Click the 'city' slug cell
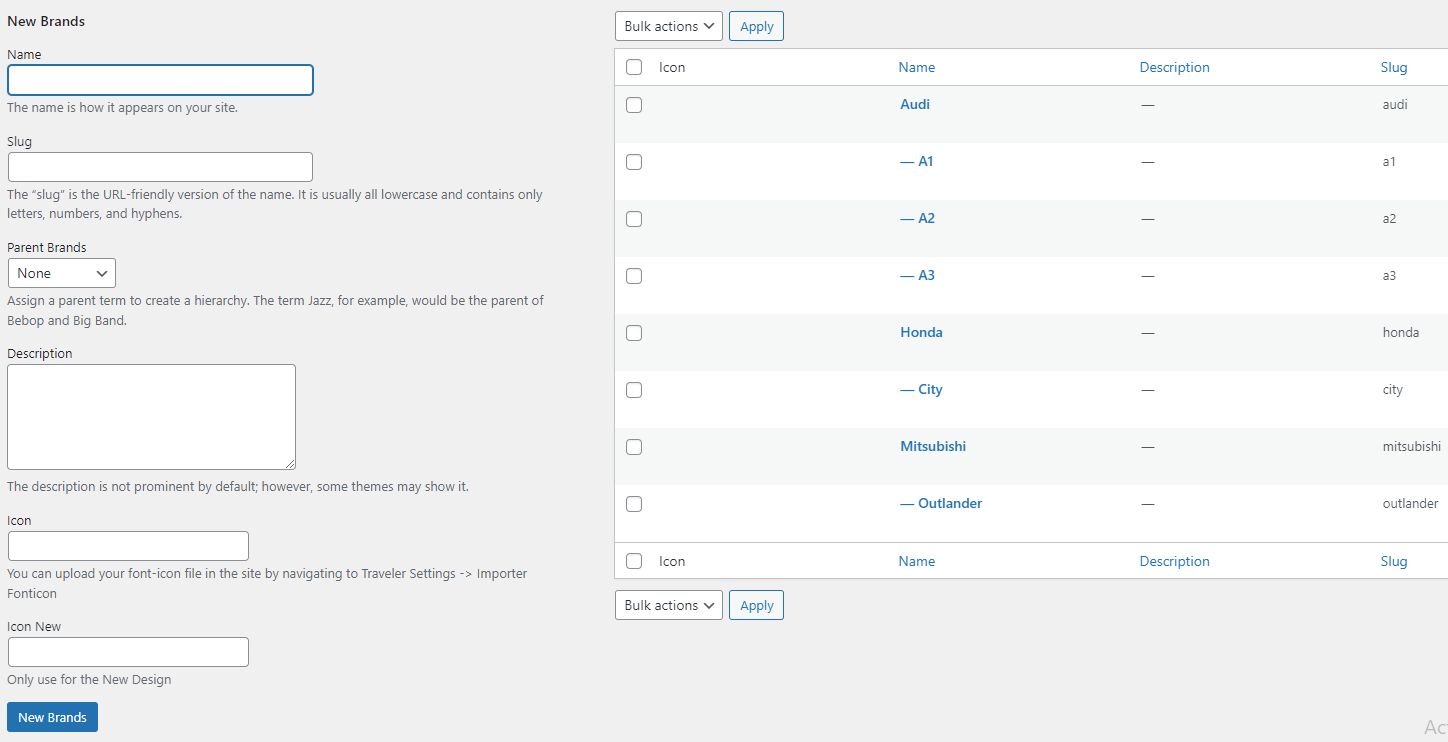The width and height of the screenshot is (1448, 742). [1393, 390]
